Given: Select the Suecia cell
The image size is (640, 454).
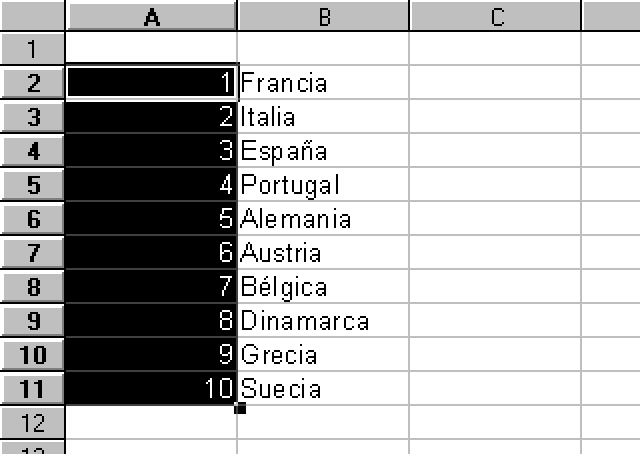Looking at the screenshot, I should pos(323,388).
